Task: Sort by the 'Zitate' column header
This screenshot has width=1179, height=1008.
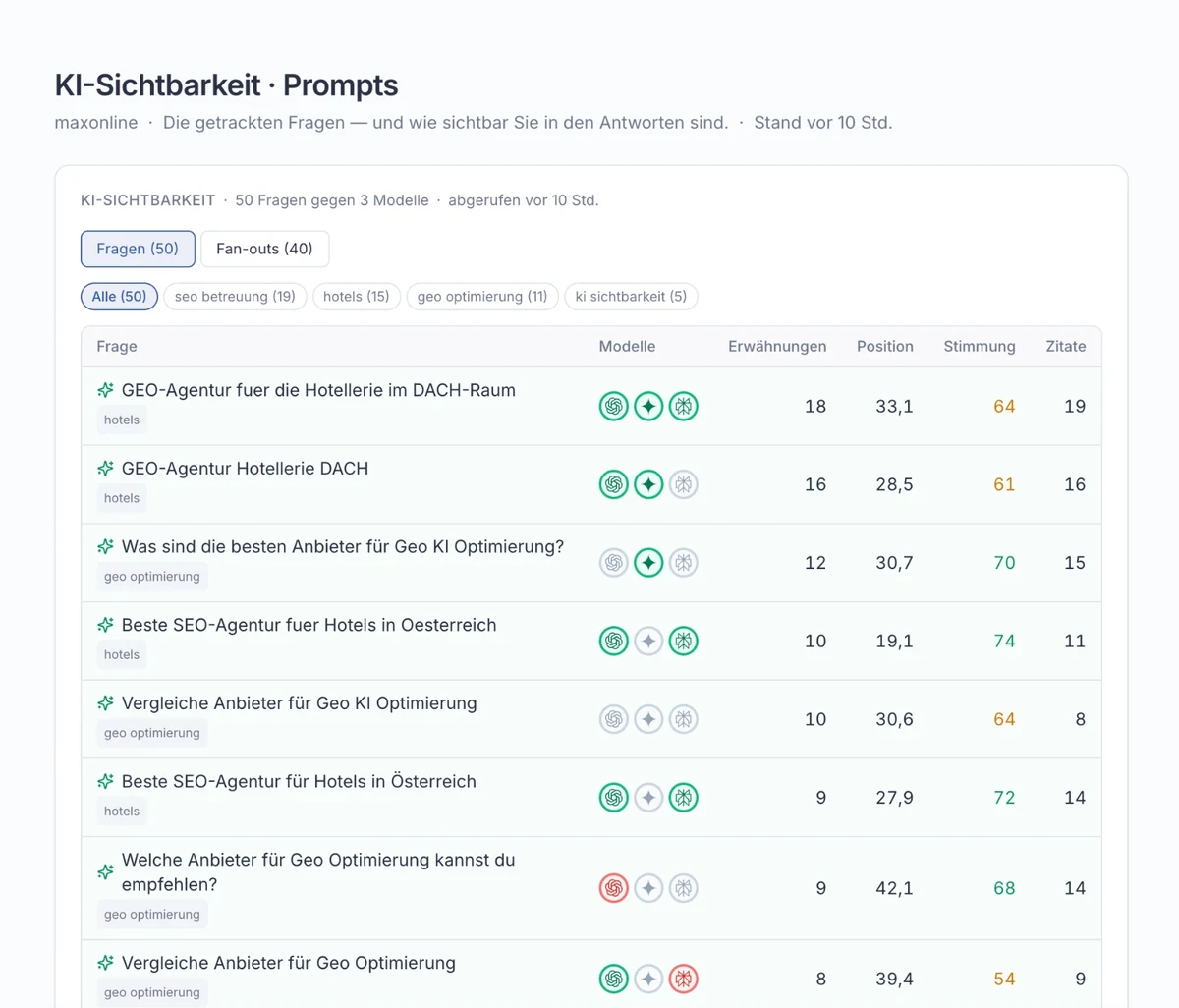Action: coord(1066,346)
